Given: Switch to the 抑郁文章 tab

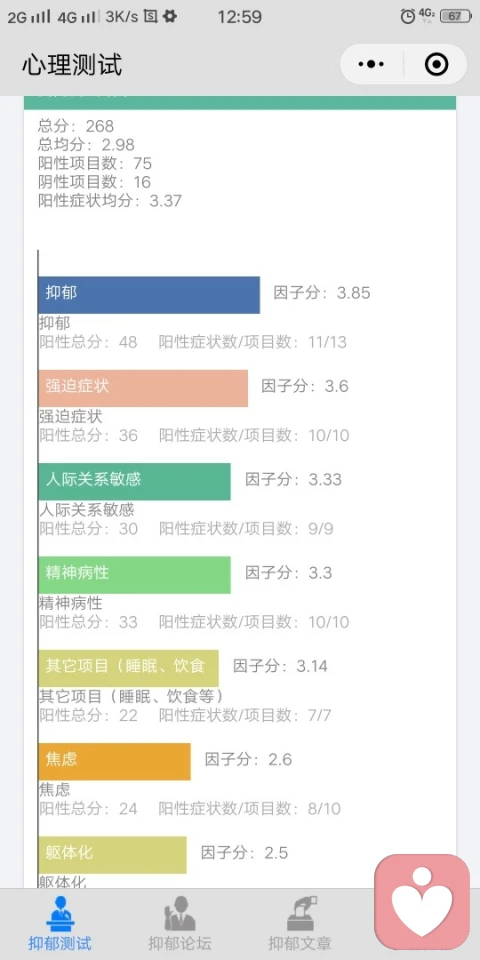Looking at the screenshot, I should point(300,924).
